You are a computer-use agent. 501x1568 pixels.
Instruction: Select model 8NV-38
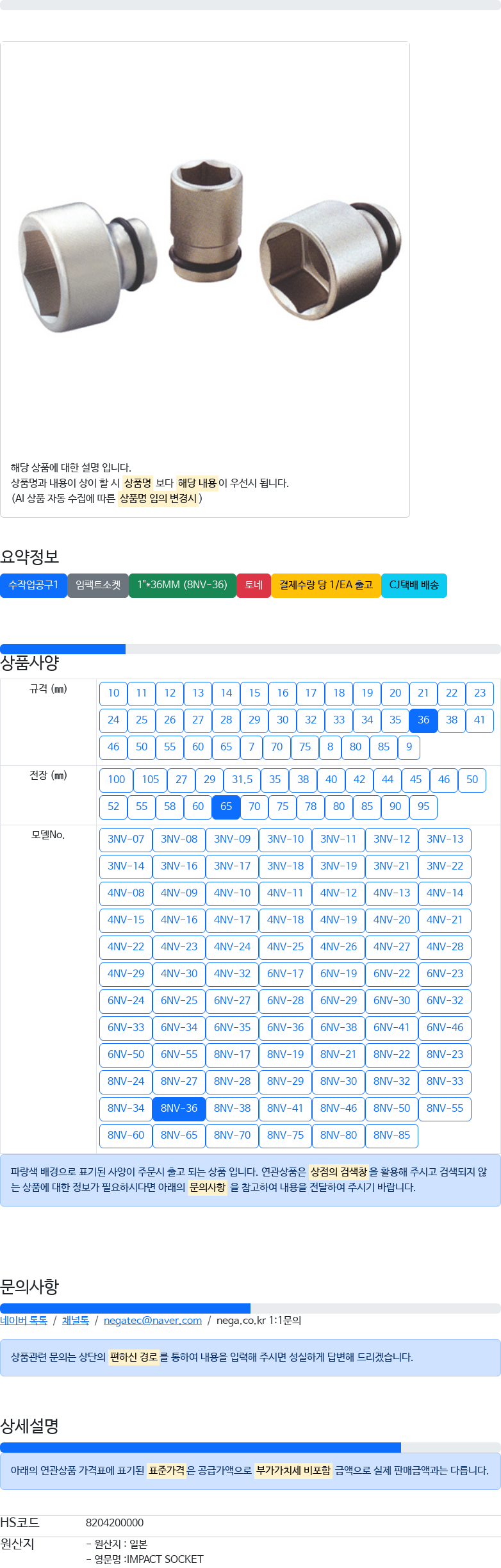pyautogui.click(x=232, y=1109)
